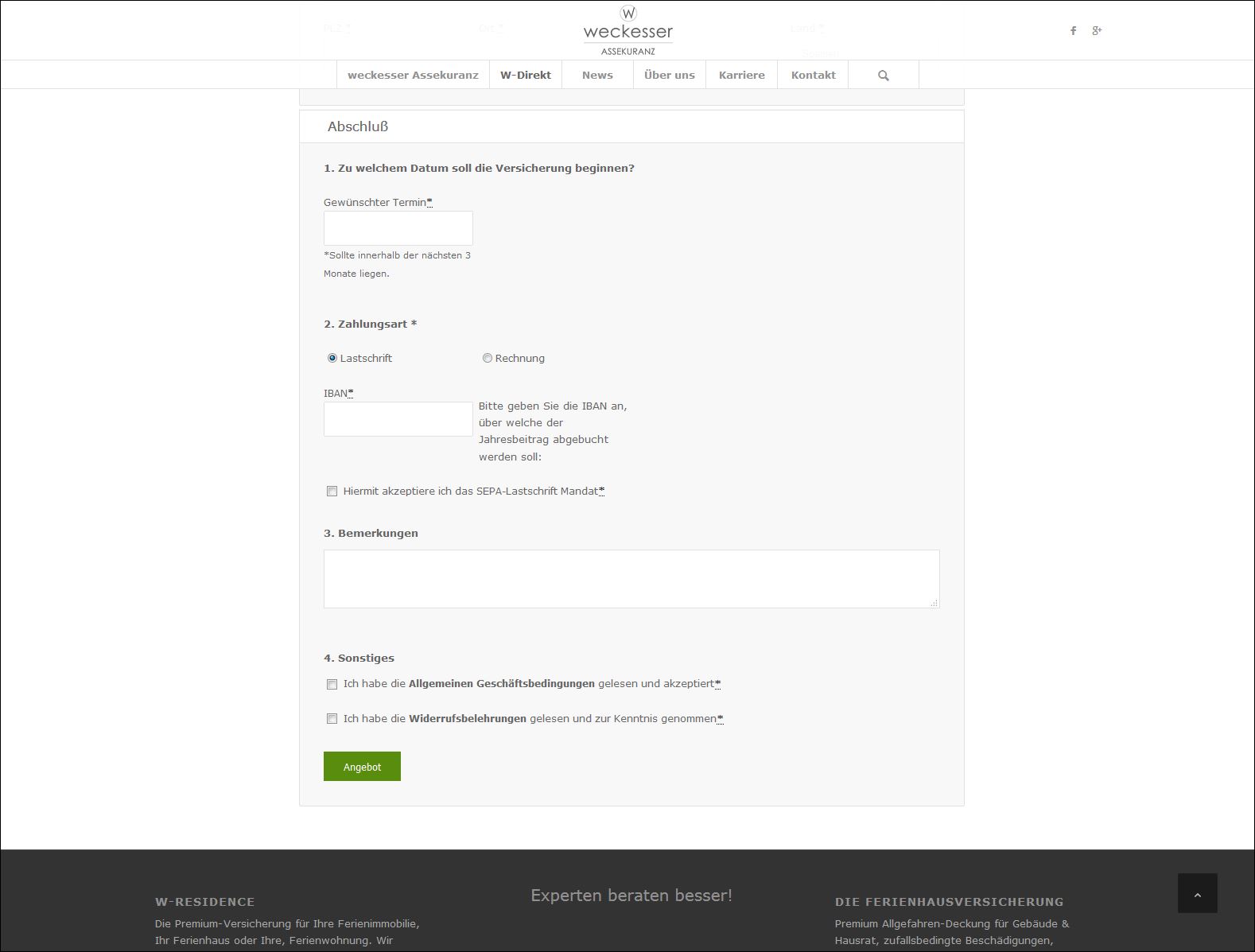Click the Bemerkungen text area
This screenshot has height=952, width=1255.
(x=631, y=579)
